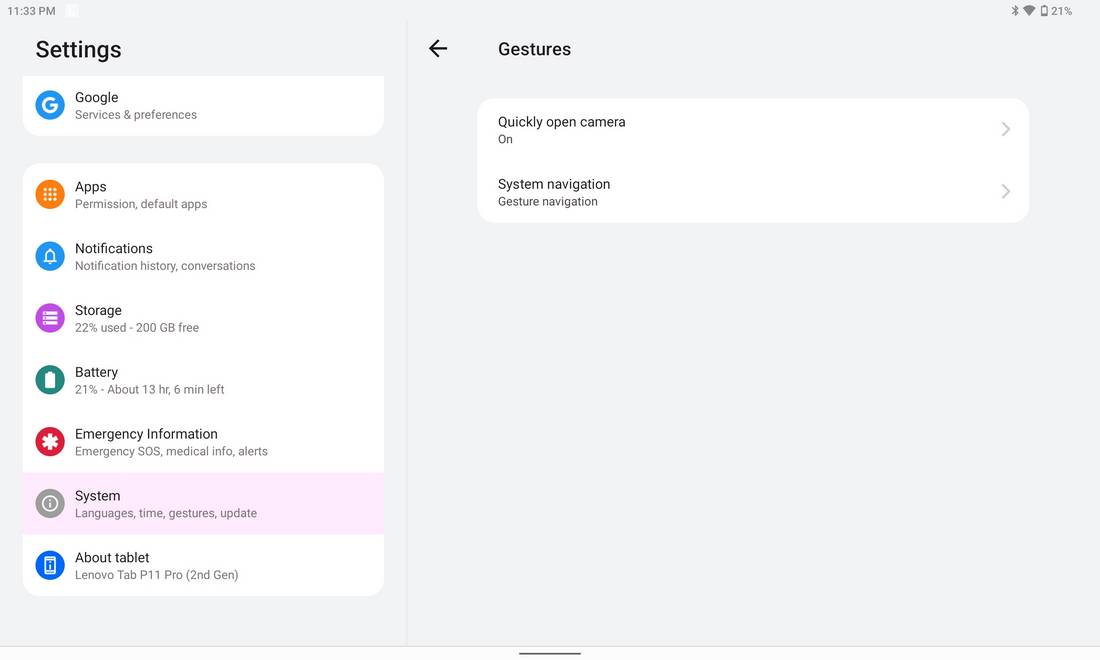Open System navigation gesture setting
This screenshot has width=1100, height=660.
[753, 191]
